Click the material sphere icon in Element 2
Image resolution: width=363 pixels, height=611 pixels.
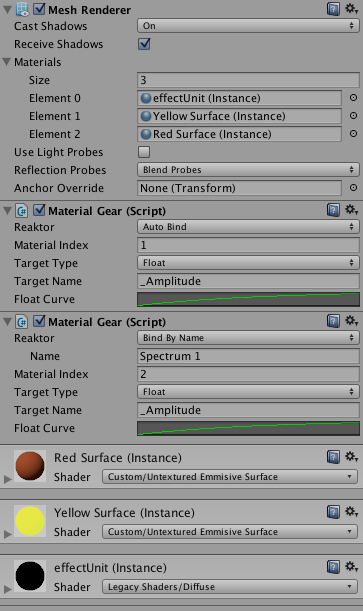coord(146,134)
